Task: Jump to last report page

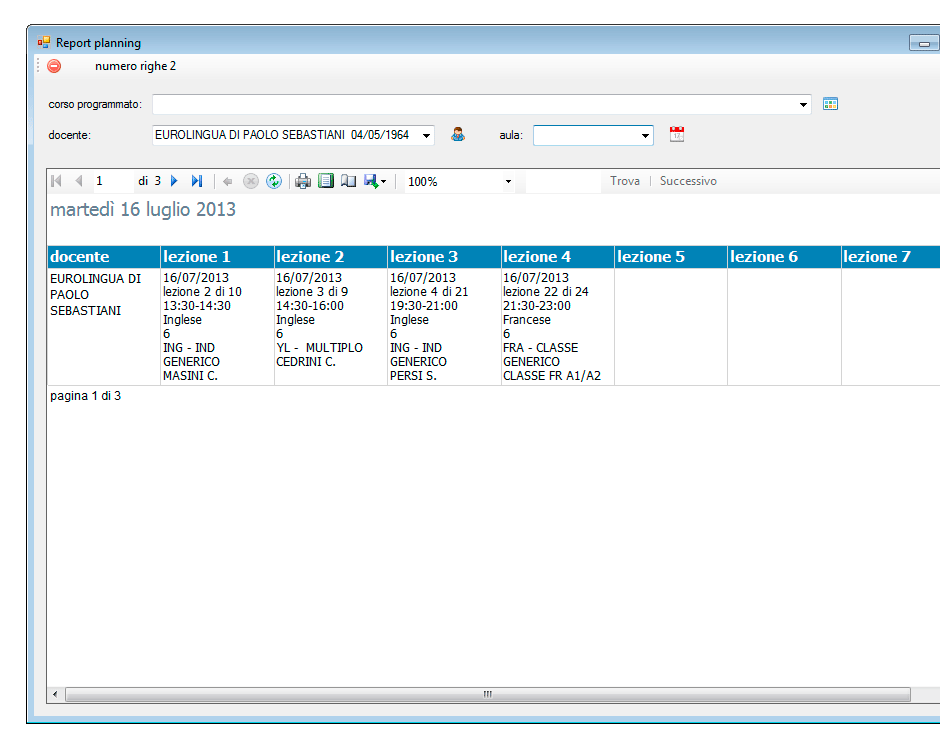Action: coord(197,181)
